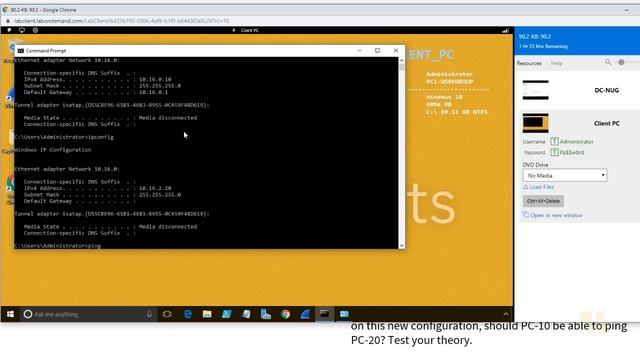Open the gear settings icon in lab toolbar
This screenshot has width=640, height=360.
(x=36, y=30)
